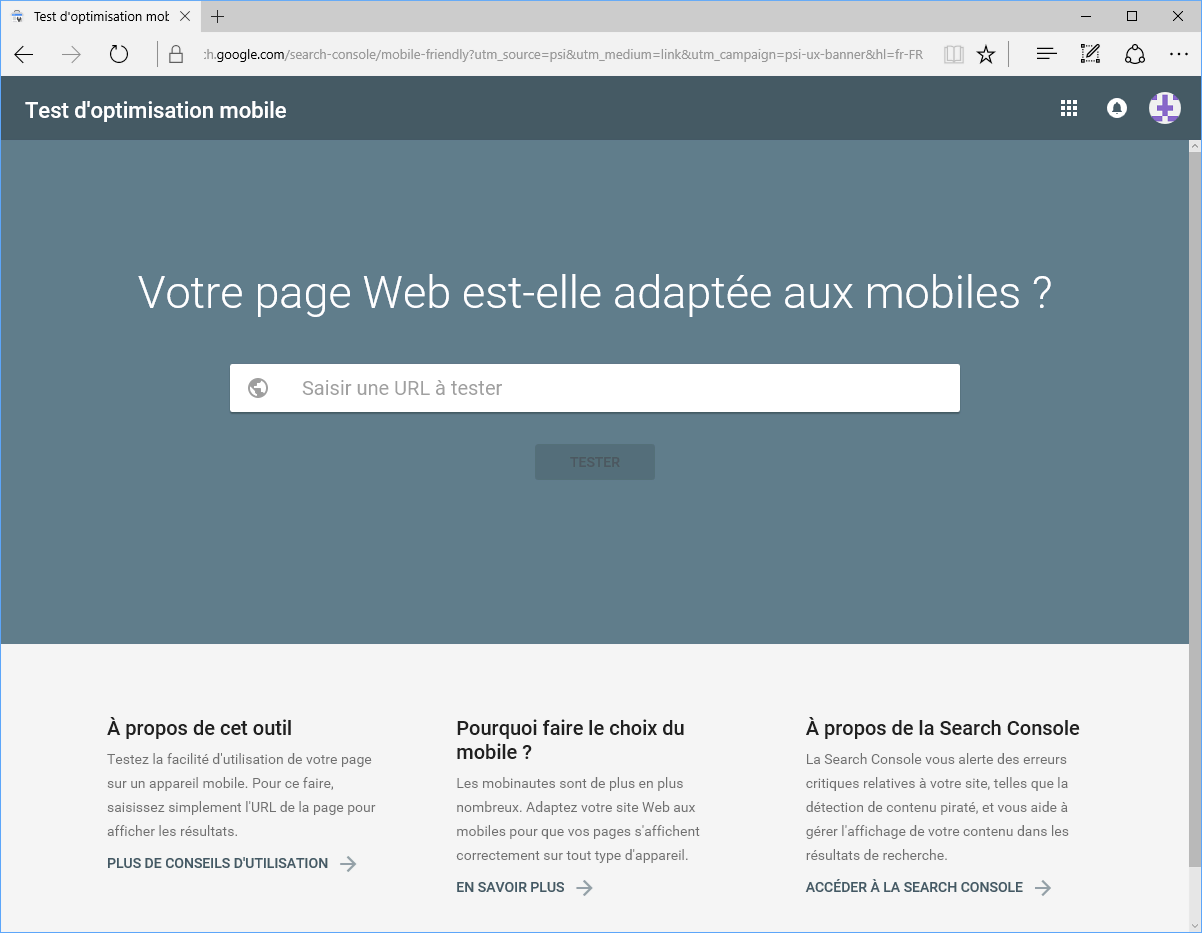Open Edge's Web Note annotation tool
1202x933 pixels.
[1090, 54]
